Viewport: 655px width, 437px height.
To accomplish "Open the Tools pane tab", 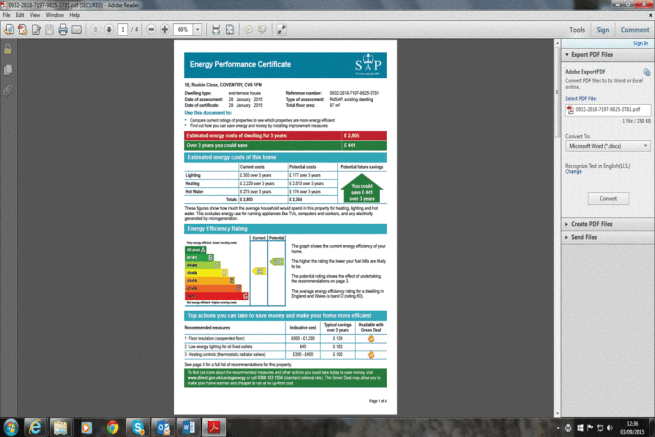I will pyautogui.click(x=577, y=30).
